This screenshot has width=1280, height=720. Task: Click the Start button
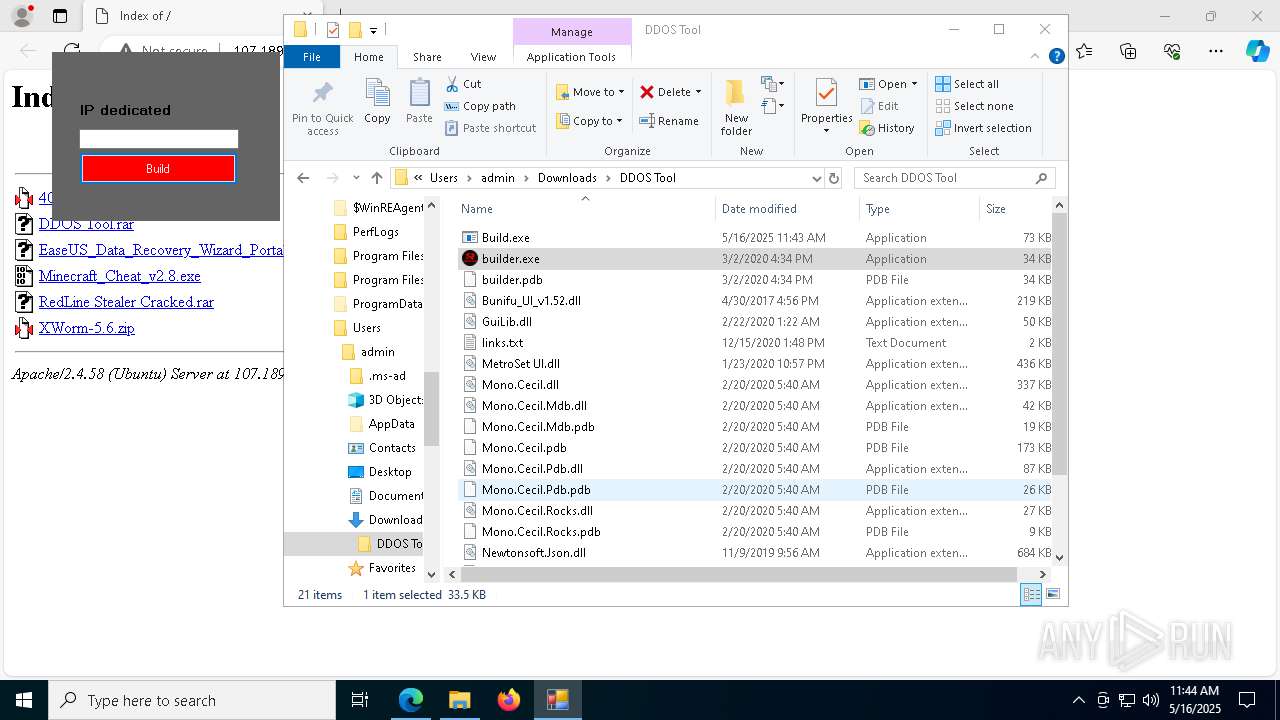[x=24, y=700]
